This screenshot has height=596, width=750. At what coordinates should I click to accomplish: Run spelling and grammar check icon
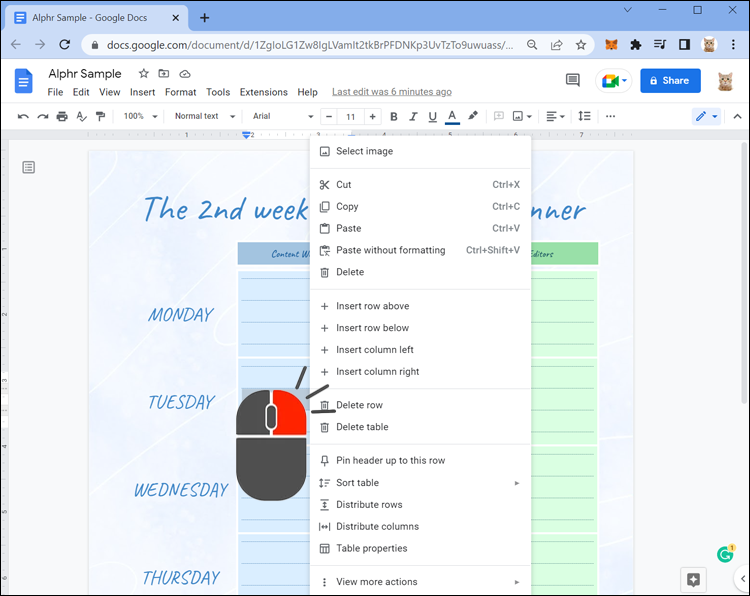[81, 116]
